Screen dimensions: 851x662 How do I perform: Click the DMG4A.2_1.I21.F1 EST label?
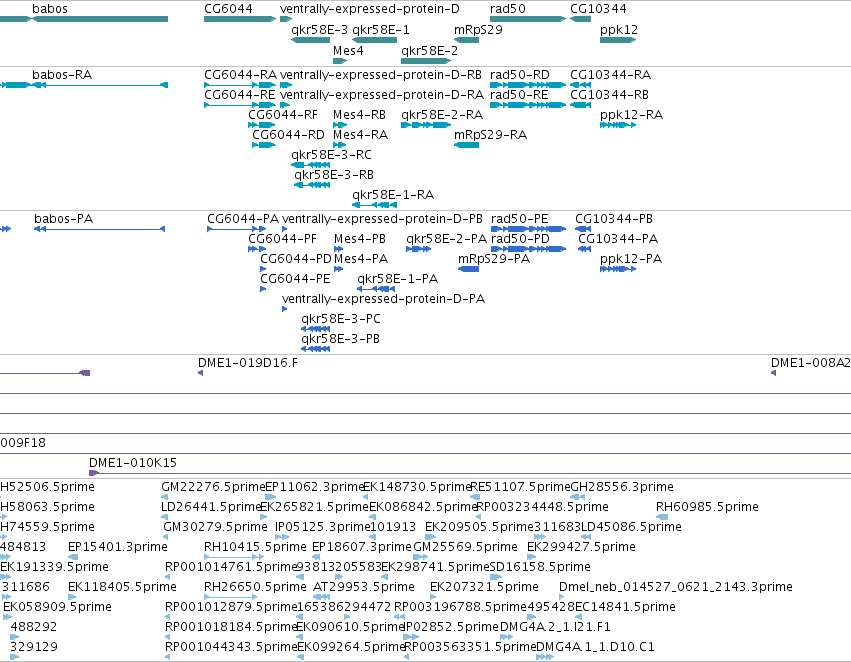tap(555, 627)
